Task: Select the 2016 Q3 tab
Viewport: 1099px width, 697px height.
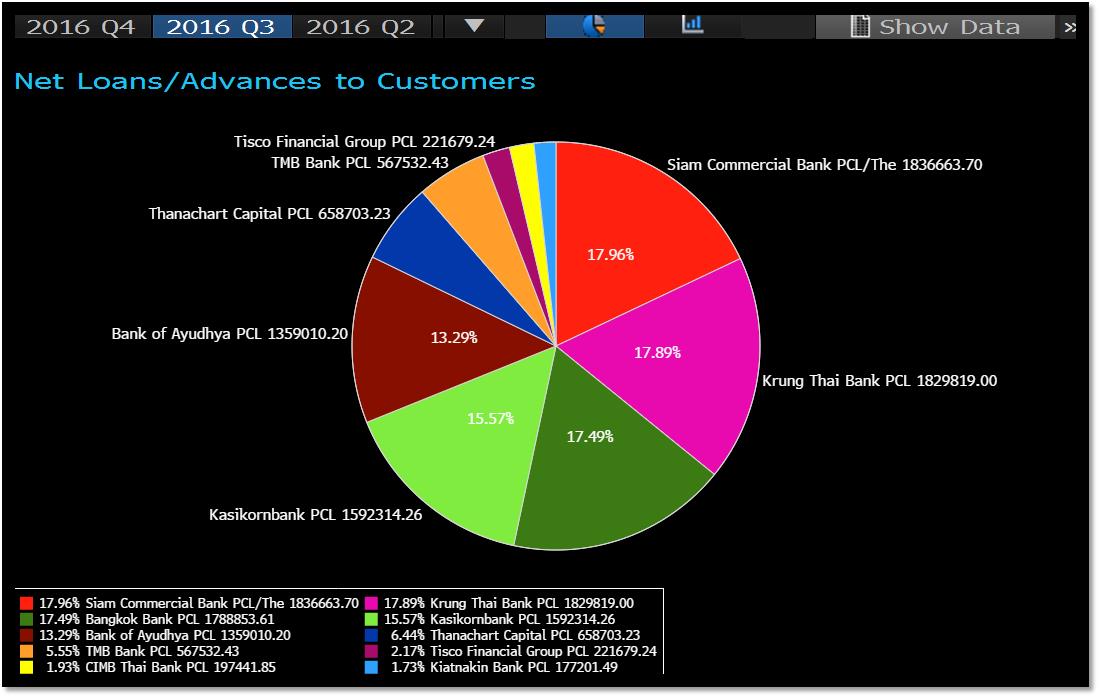Action: tap(221, 27)
